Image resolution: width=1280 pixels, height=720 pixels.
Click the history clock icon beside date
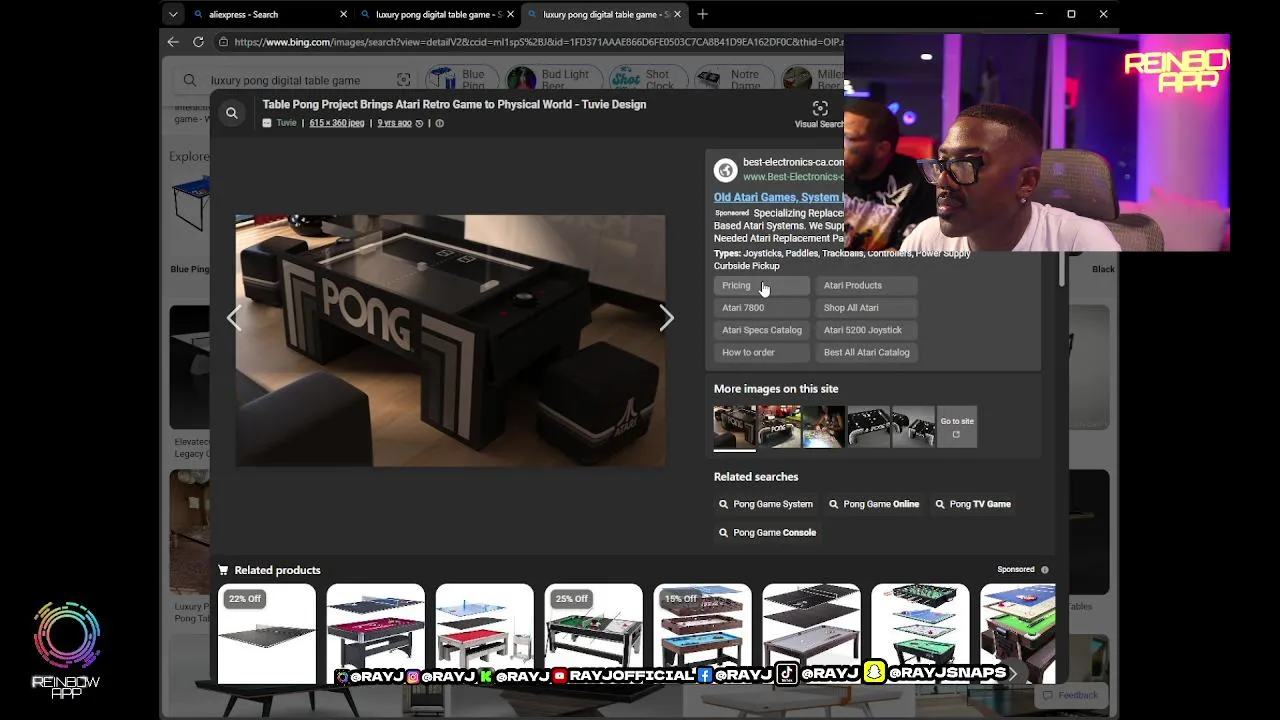pos(419,123)
